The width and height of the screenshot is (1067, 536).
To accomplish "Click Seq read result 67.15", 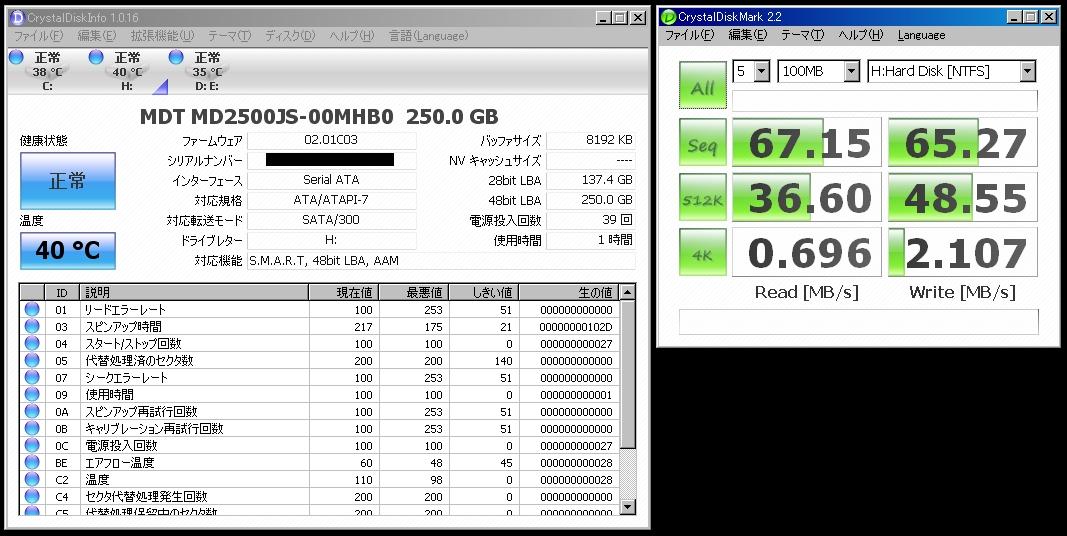I will [x=806, y=142].
